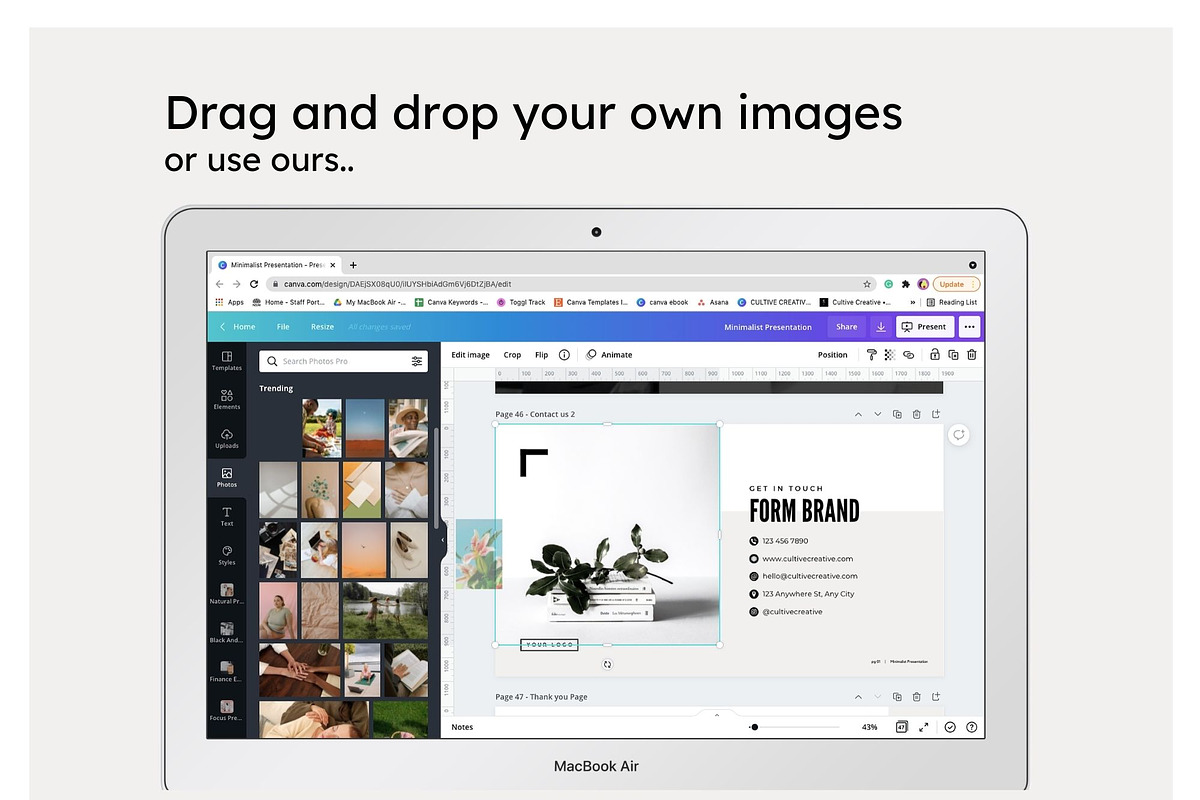
Task: Move Page 46 down with chevron
Action: pyautogui.click(x=878, y=414)
